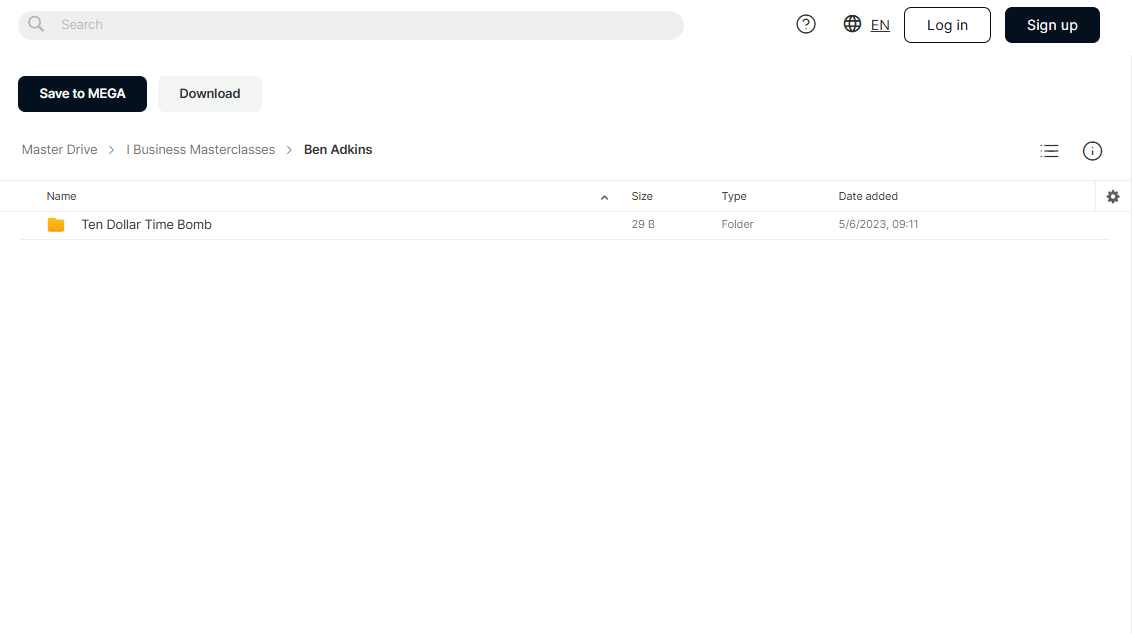This screenshot has height=634, width=1132.
Task: Go to I Business Masterclasses breadcrumb
Action: coord(201,149)
